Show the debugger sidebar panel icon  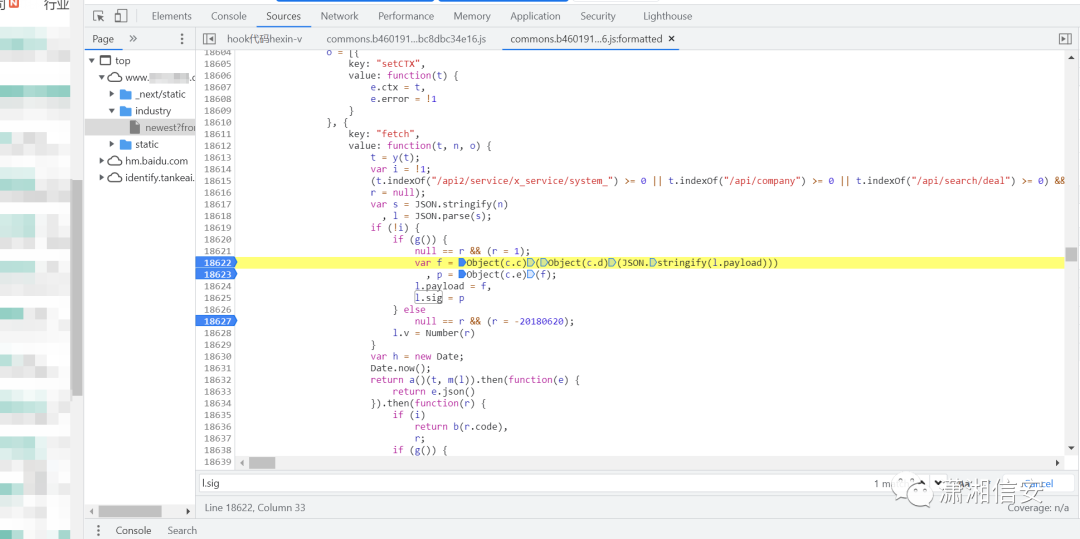[1065, 39]
